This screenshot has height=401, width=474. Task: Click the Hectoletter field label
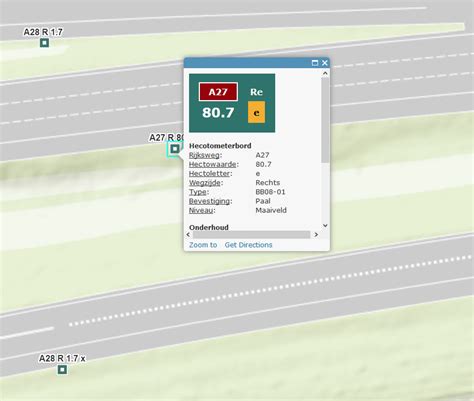click(x=210, y=173)
